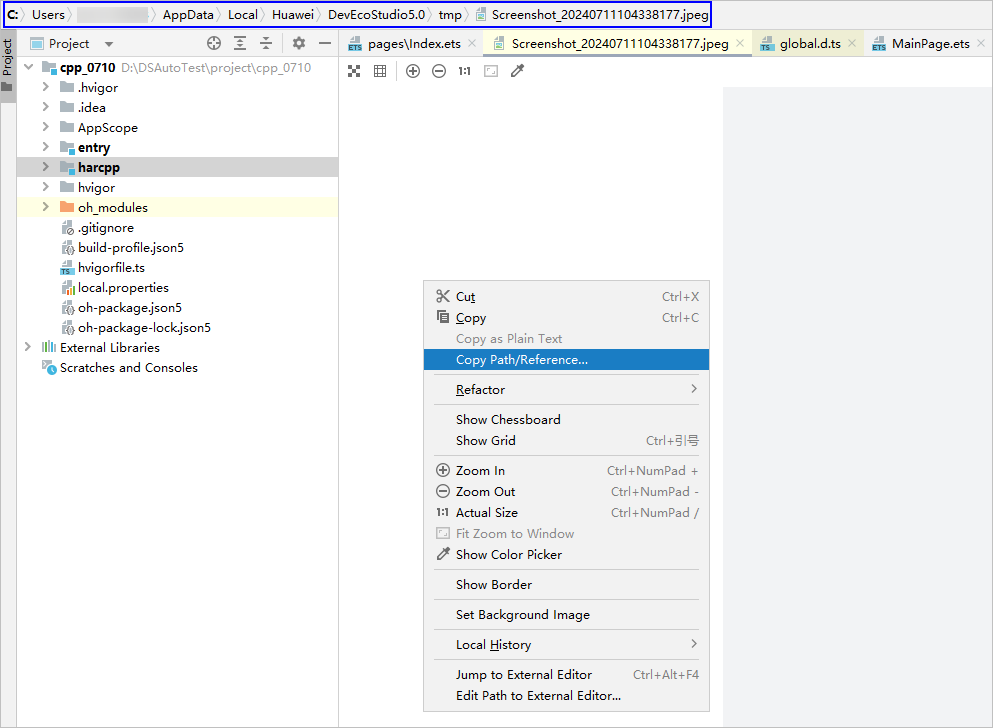This screenshot has height=728, width=993.
Task: Toggle the grid icon in image toolbar
Action: [380, 71]
